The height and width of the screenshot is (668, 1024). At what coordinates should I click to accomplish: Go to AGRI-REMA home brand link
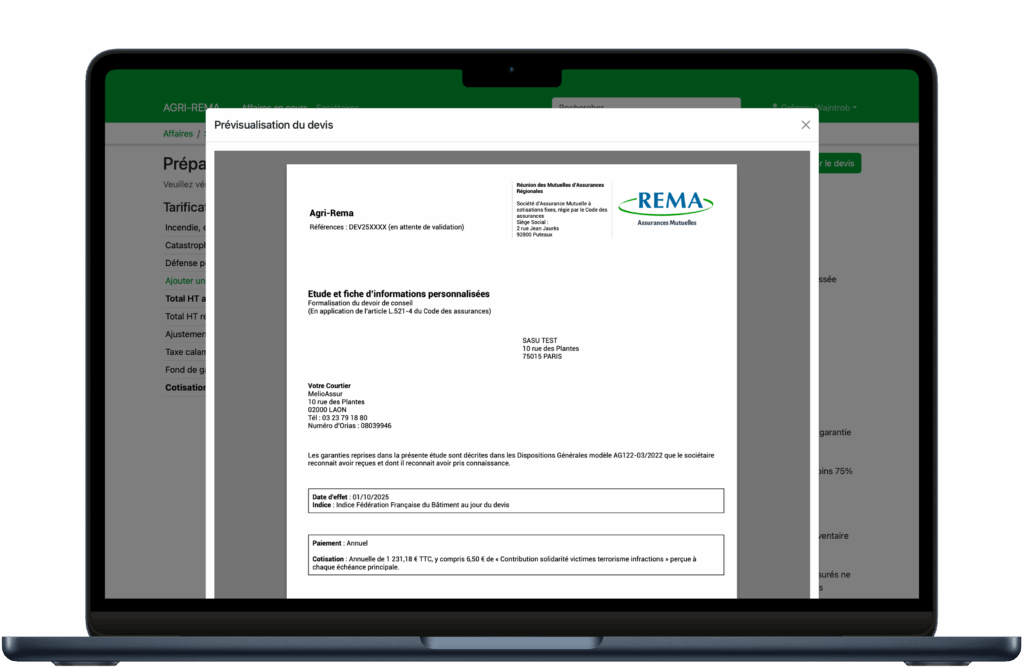point(192,107)
